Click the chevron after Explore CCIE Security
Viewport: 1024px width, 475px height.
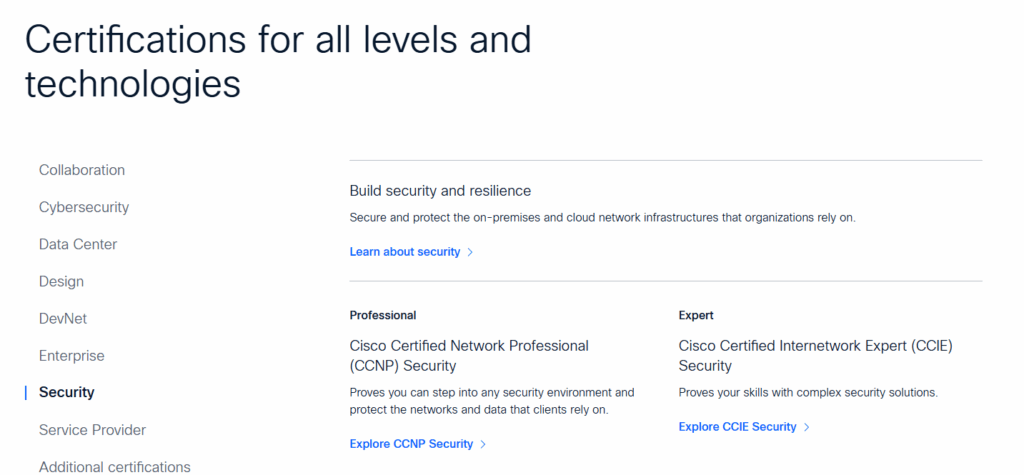pos(806,427)
